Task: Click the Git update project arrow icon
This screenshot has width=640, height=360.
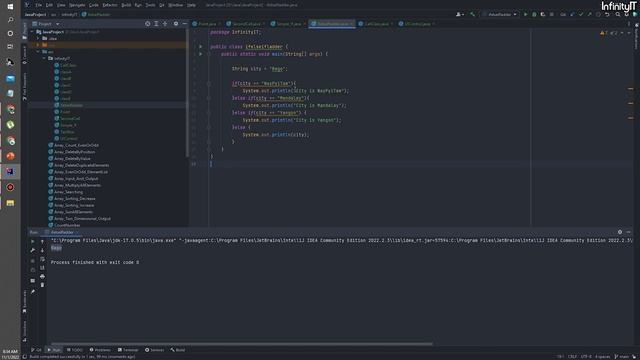Action: pos(572,14)
